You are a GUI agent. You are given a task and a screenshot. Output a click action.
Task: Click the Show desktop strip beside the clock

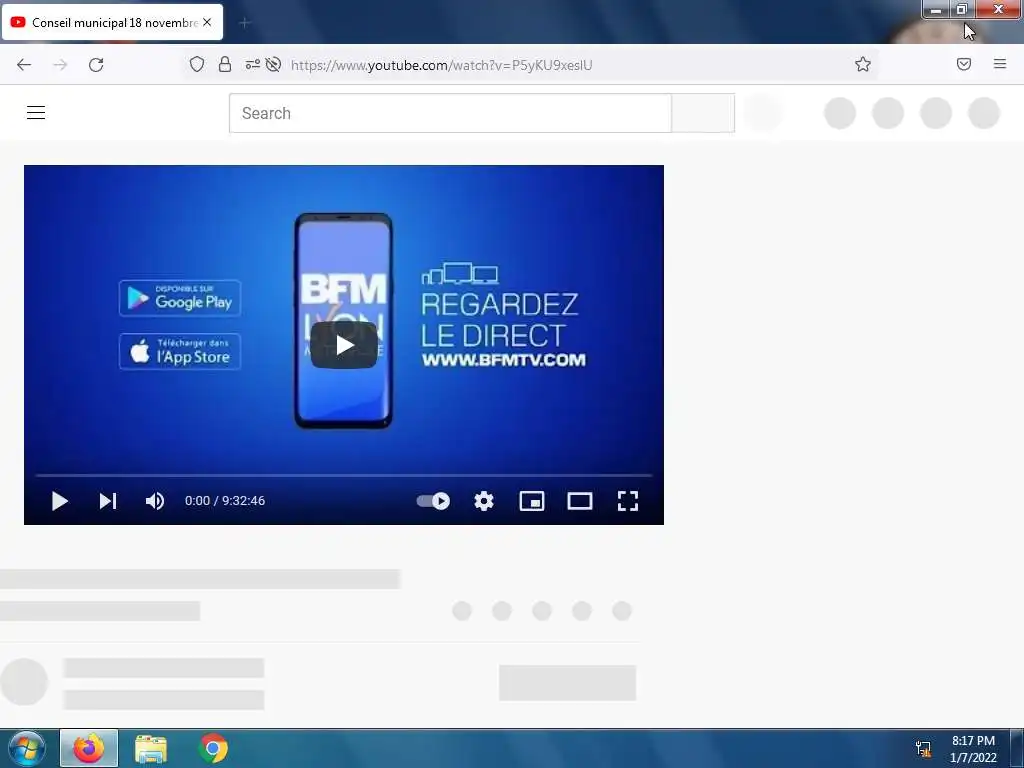click(1017, 749)
